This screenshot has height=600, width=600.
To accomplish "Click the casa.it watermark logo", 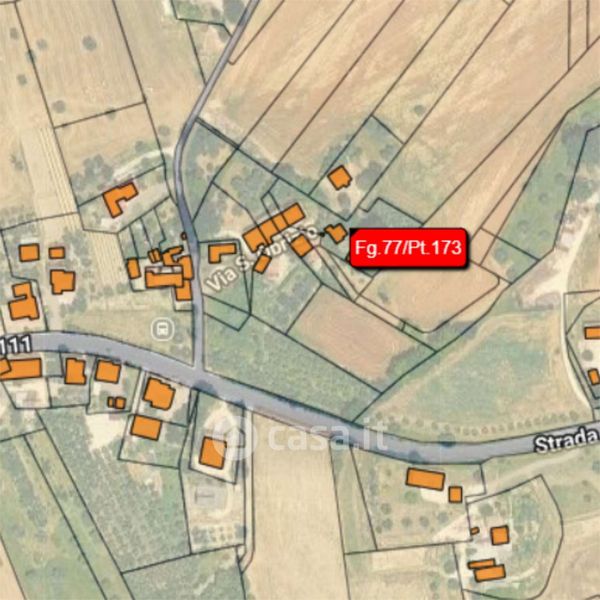I will pyautogui.click(x=302, y=435).
